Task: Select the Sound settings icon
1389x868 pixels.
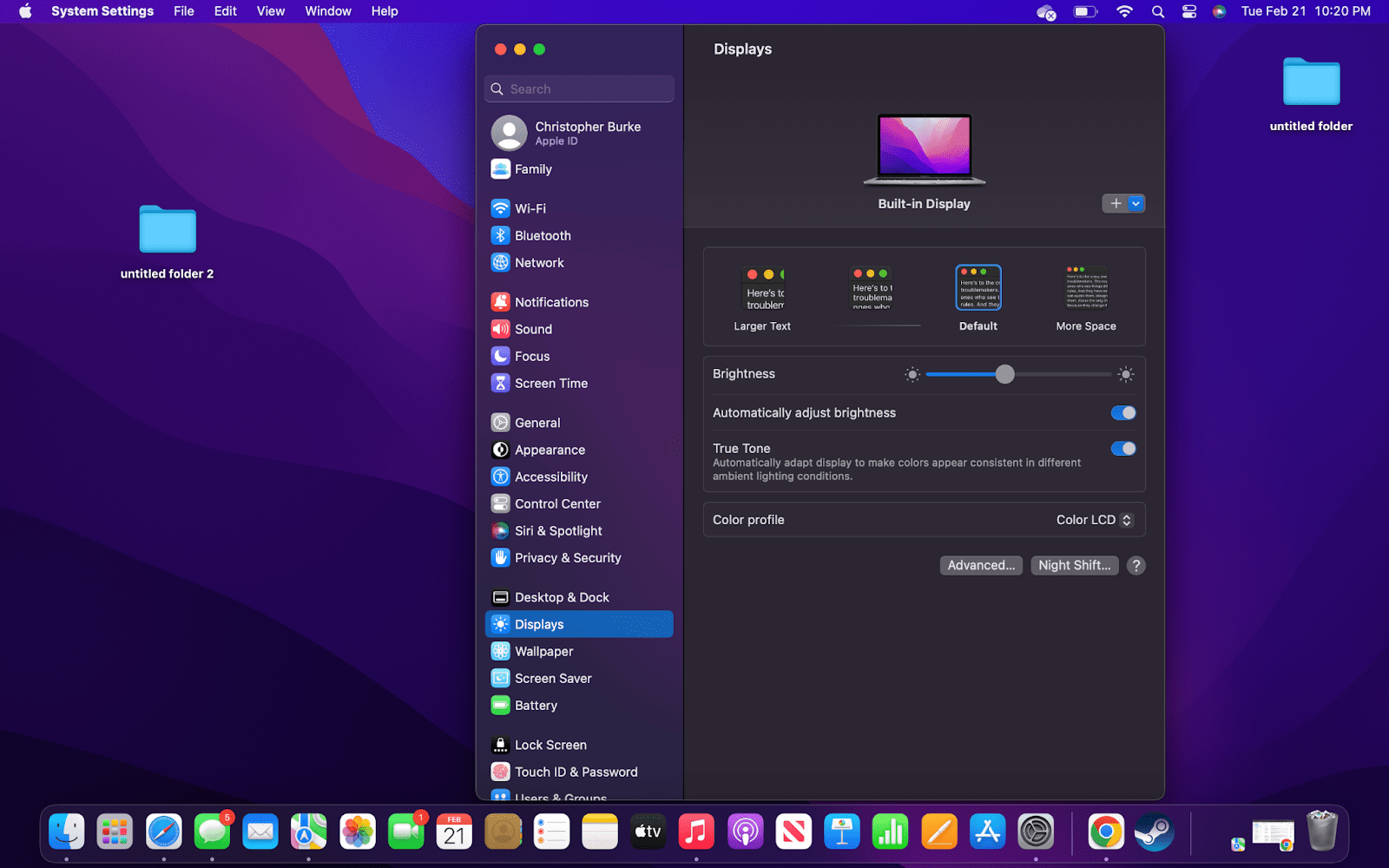Action: (x=533, y=329)
